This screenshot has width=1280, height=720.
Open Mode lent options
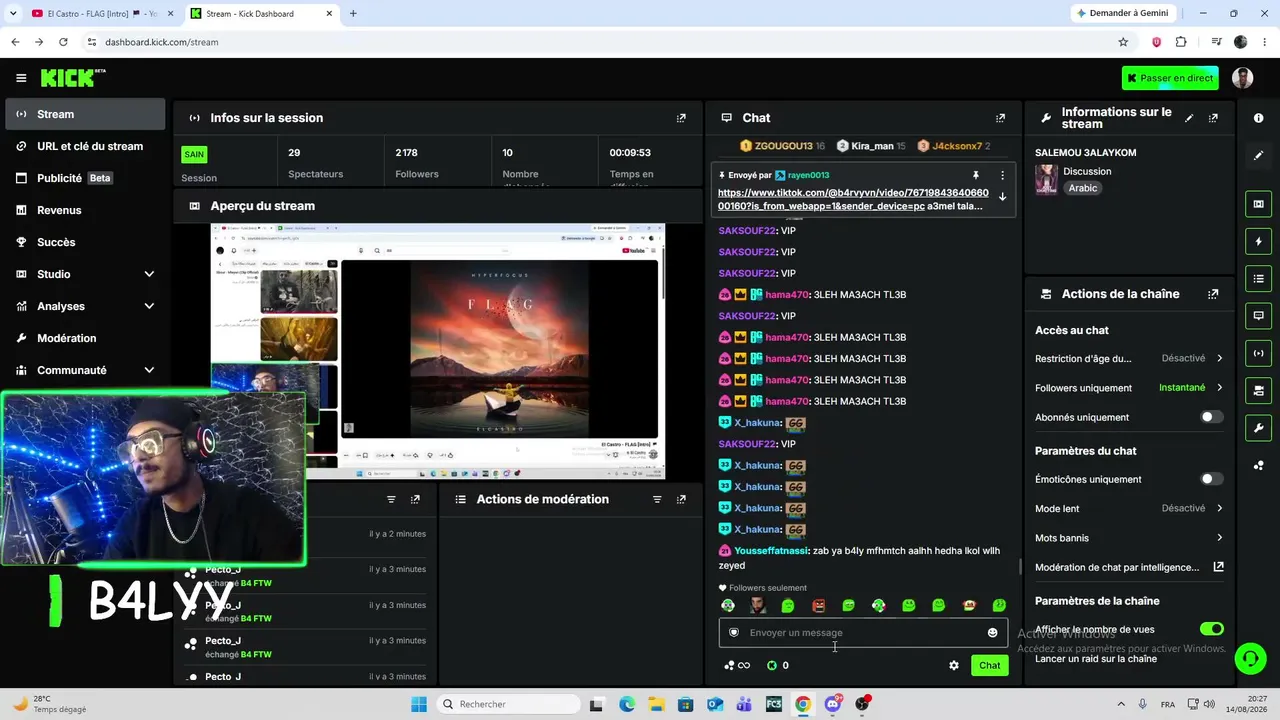click(x=1129, y=508)
